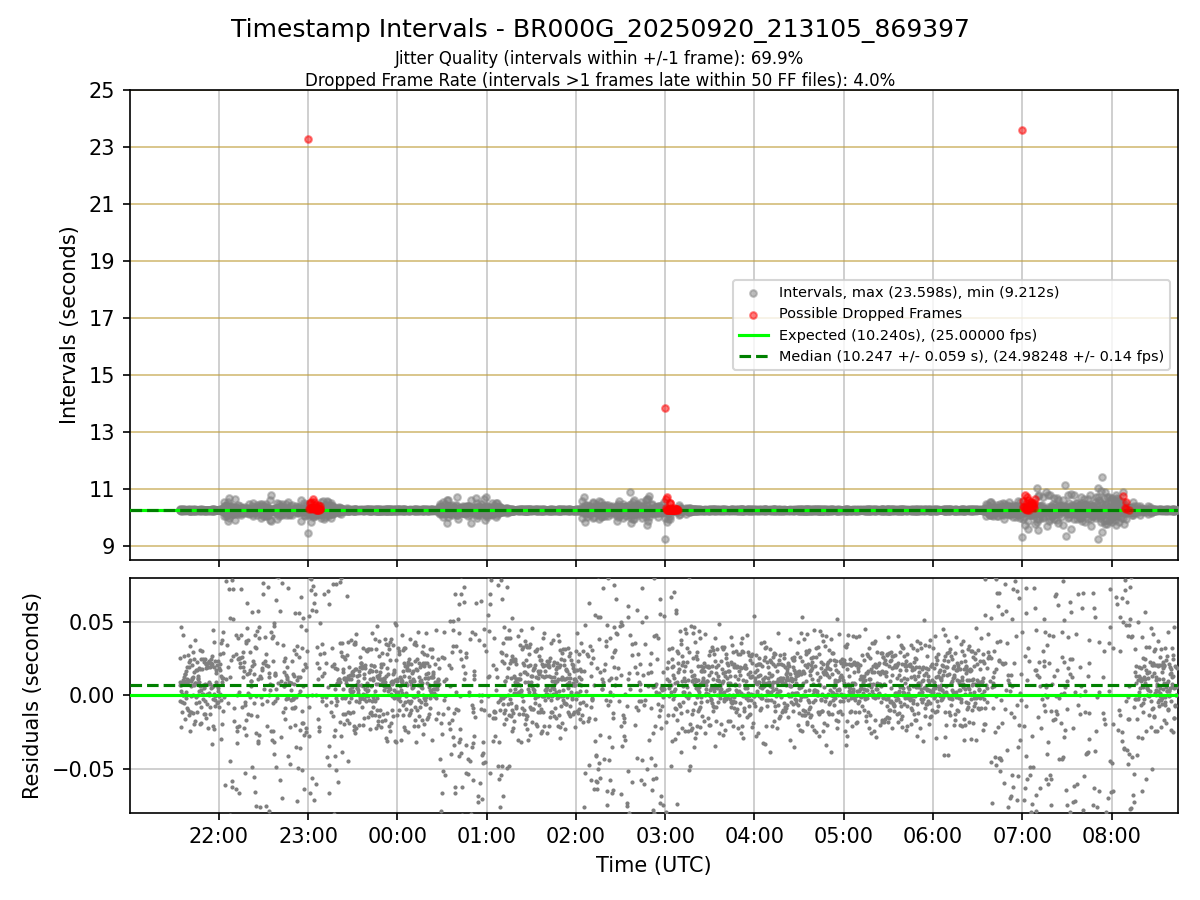
Task: Click the 06:00 x-axis tick label
Action: (933, 836)
